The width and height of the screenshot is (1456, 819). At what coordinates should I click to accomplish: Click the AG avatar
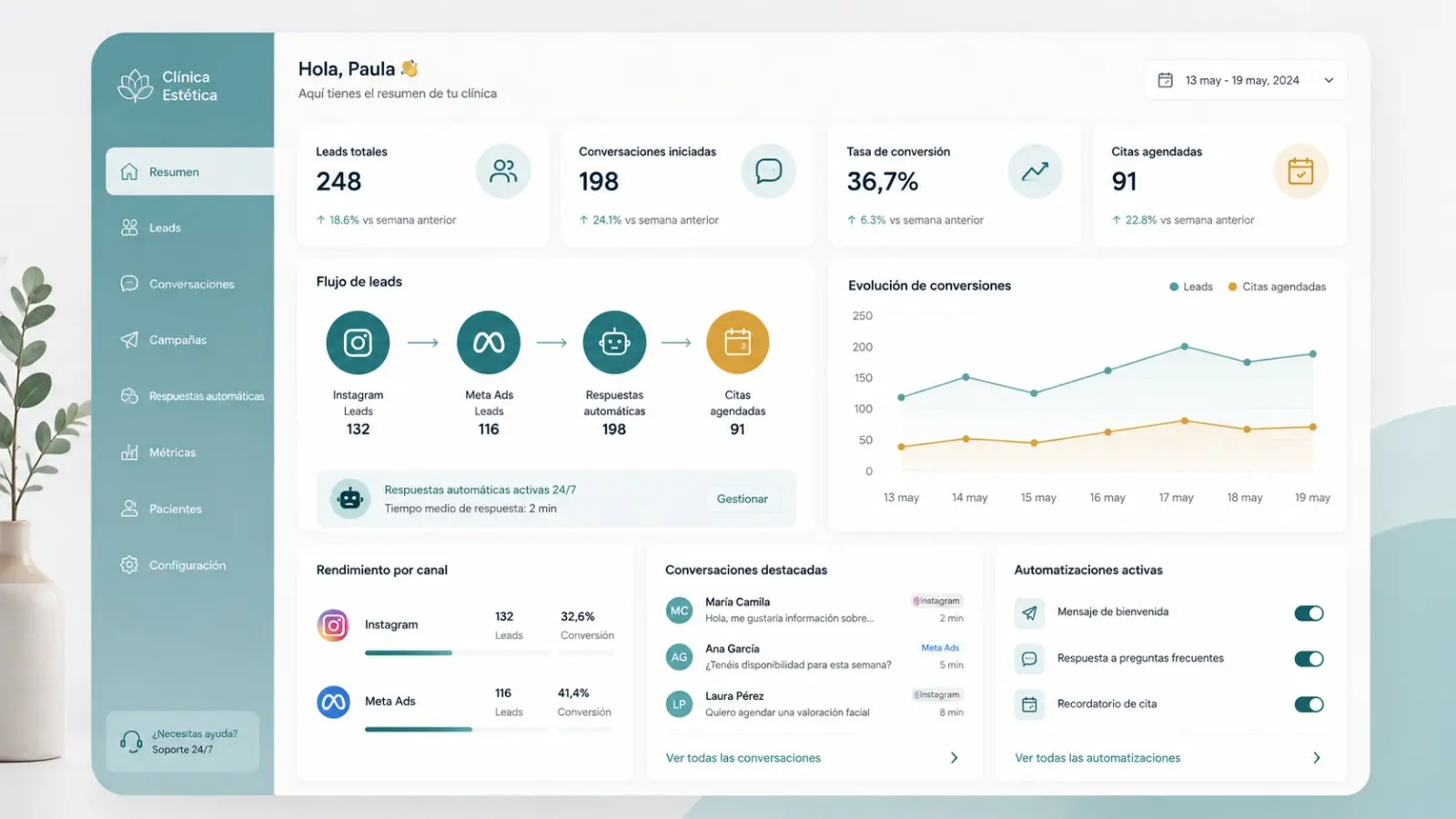click(679, 657)
